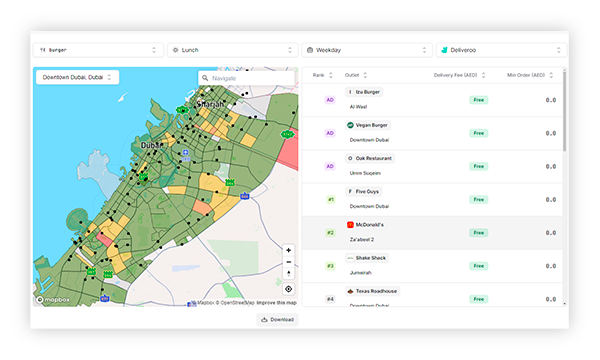The image size is (600, 360).
Task: Click the AD badge for Oak Restaurant
Action: click(x=330, y=166)
